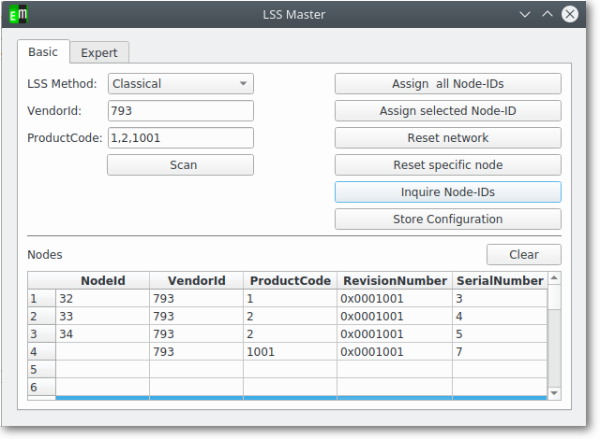This screenshot has width=600, height=440.
Task: Click the Reset network button
Action: coord(448,138)
